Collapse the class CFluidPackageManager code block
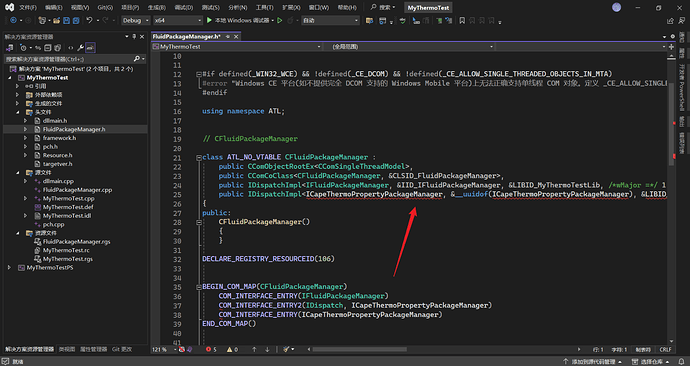This screenshot has height=366, width=690. click(x=199, y=157)
